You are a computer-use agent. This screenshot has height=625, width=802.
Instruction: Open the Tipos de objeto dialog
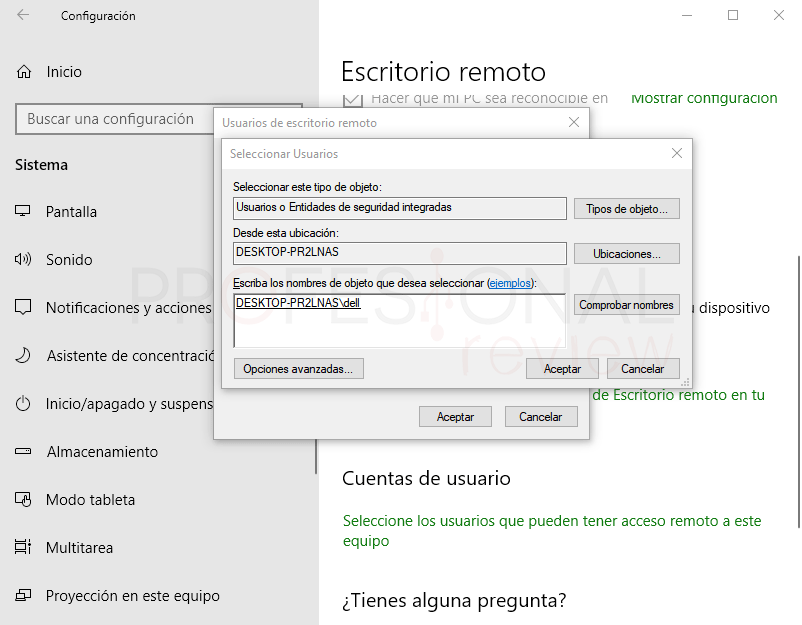(x=626, y=208)
